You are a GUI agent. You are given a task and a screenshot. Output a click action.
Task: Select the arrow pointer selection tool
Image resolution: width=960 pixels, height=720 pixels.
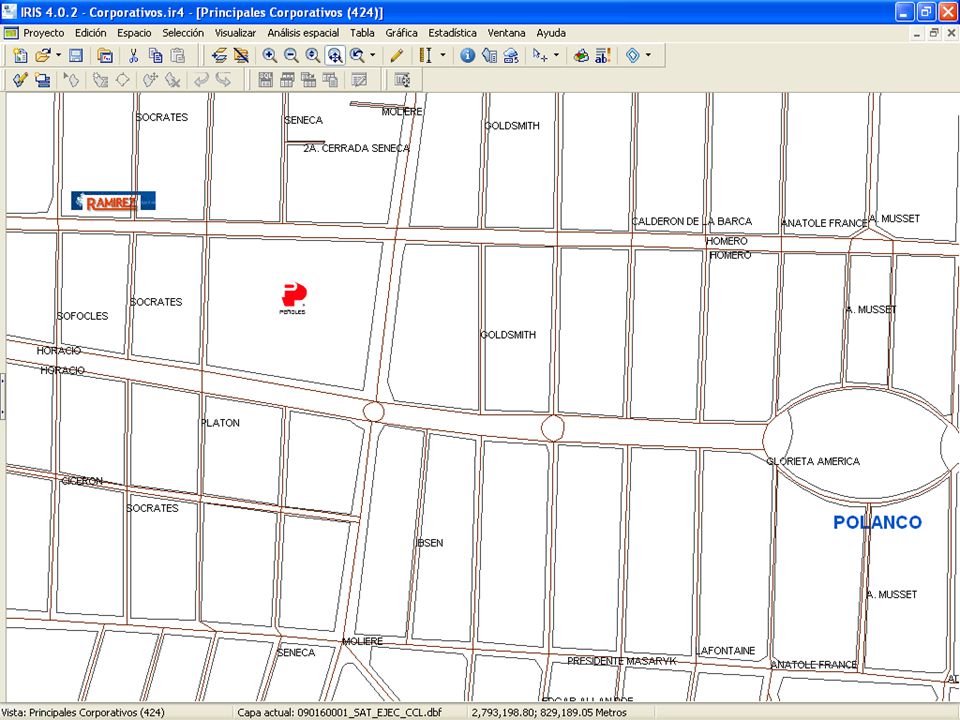[x=539, y=56]
